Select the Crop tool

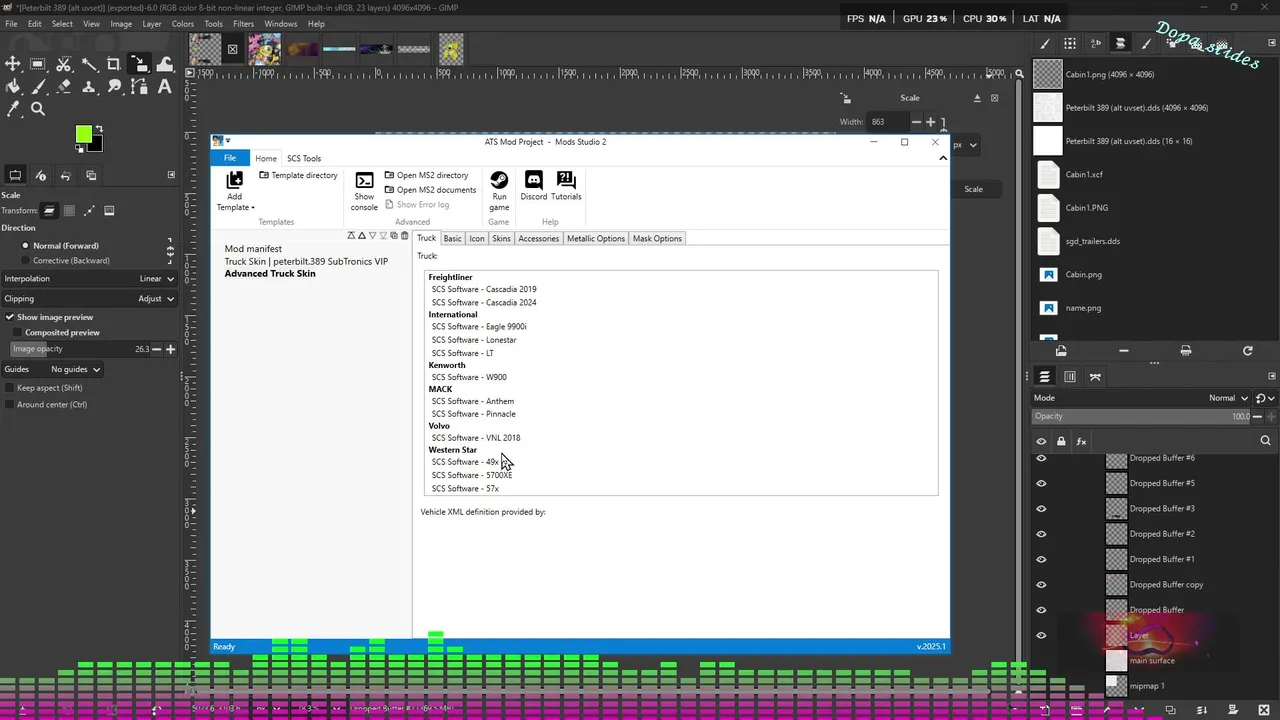pos(114,64)
